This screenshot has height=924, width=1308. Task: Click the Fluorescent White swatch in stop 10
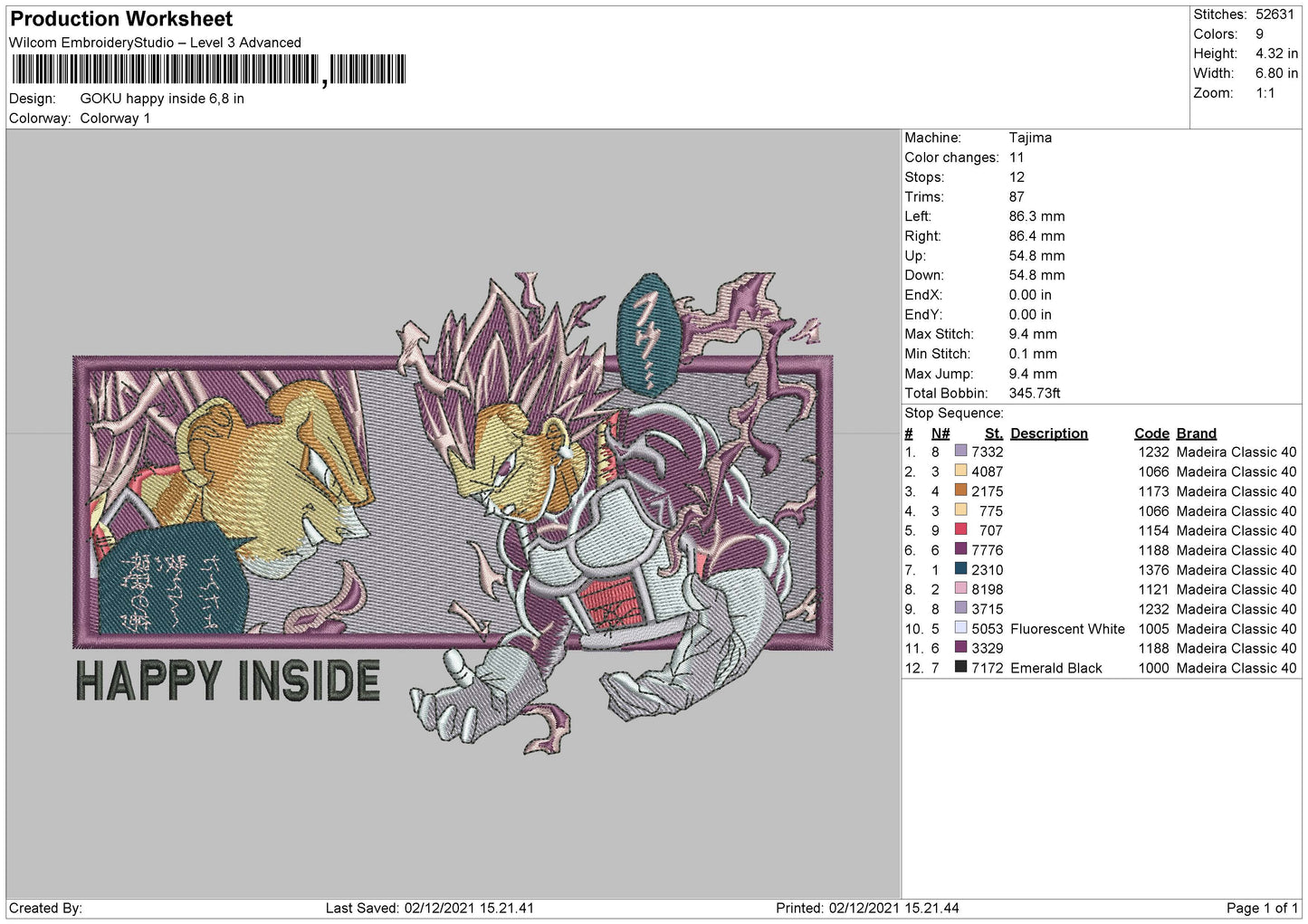click(960, 629)
